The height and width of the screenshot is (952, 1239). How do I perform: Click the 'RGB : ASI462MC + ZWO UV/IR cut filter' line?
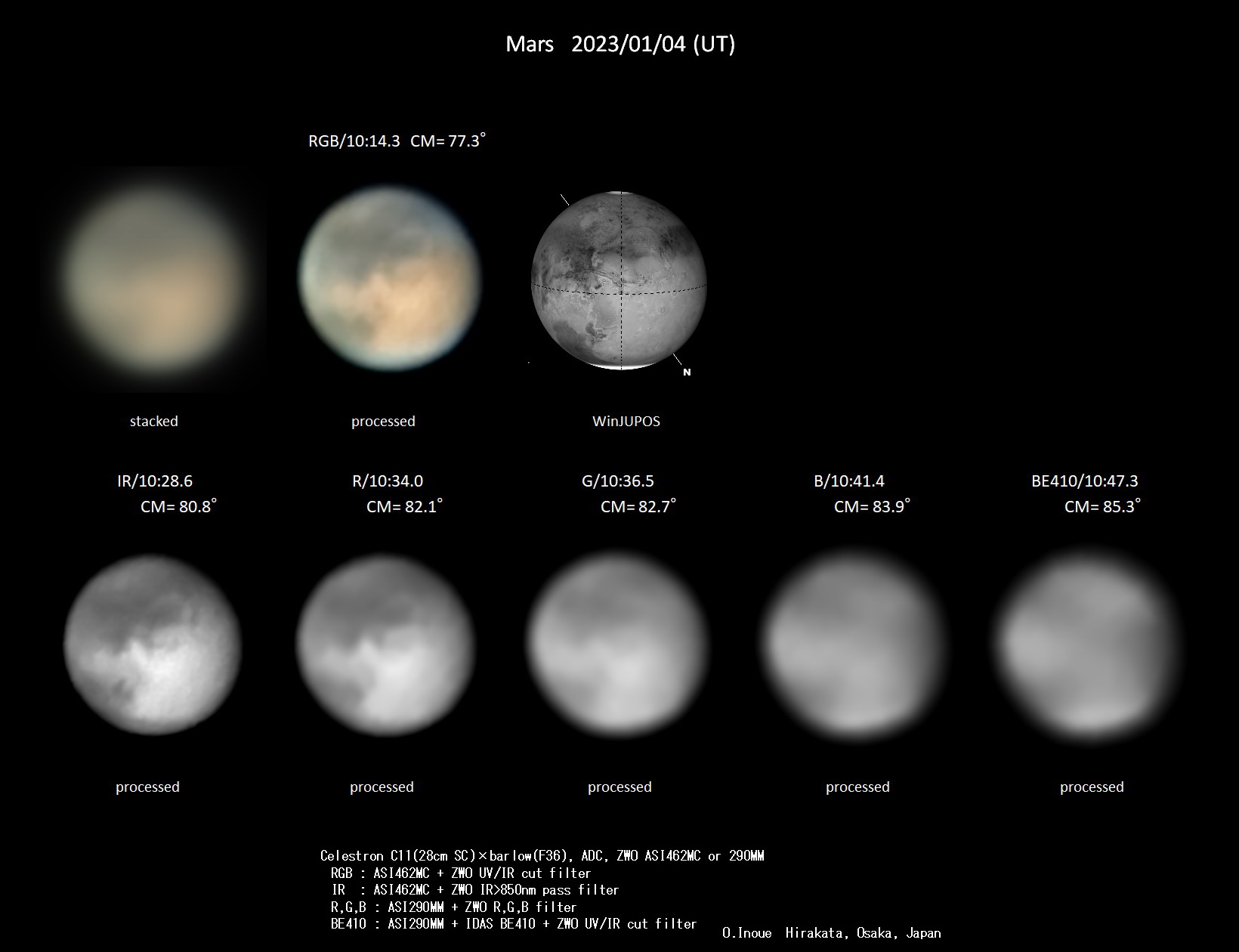[461, 873]
